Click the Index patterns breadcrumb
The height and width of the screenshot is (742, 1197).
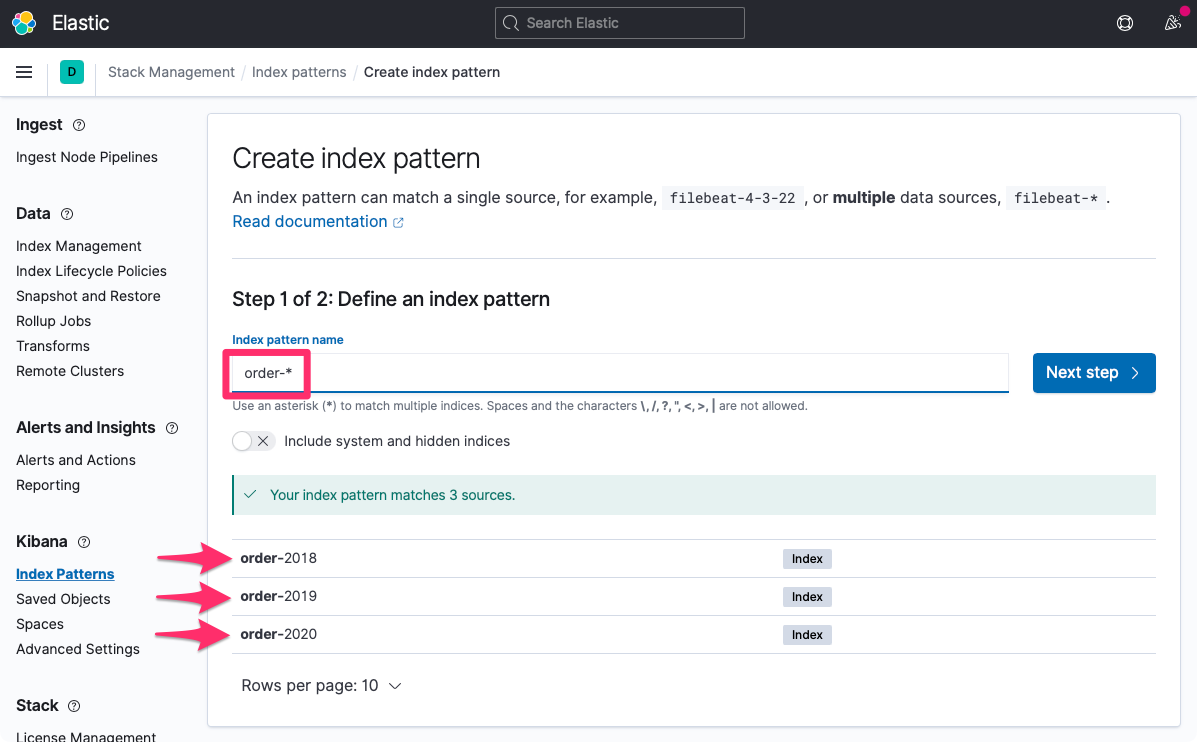pos(299,72)
